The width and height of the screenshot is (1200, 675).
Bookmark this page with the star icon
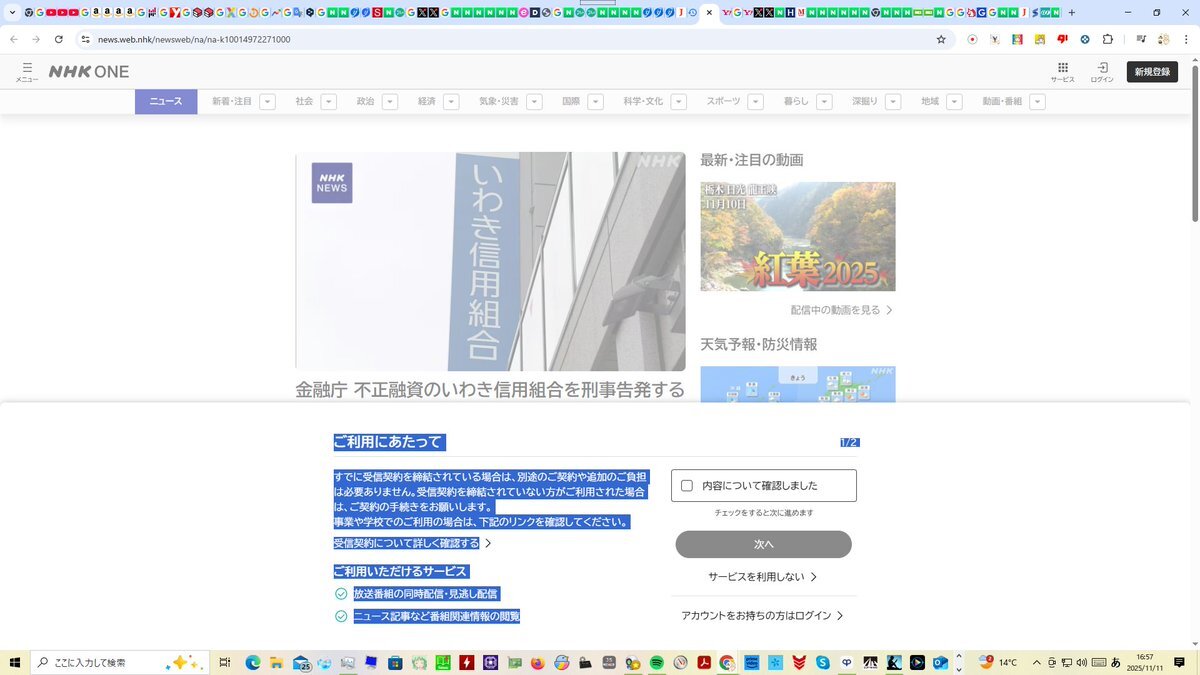point(941,39)
